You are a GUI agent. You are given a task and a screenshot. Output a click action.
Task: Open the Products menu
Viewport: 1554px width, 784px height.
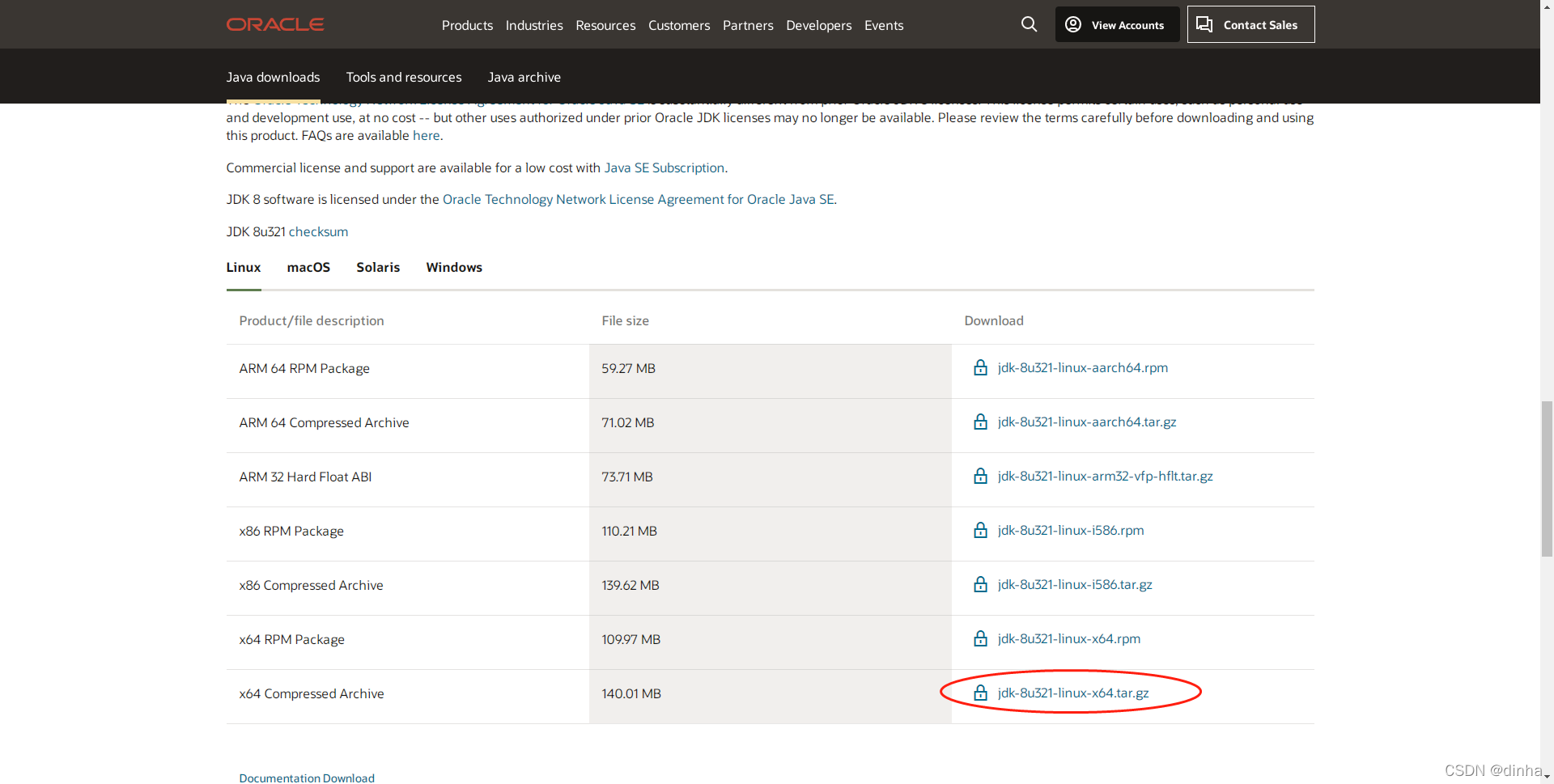point(467,25)
